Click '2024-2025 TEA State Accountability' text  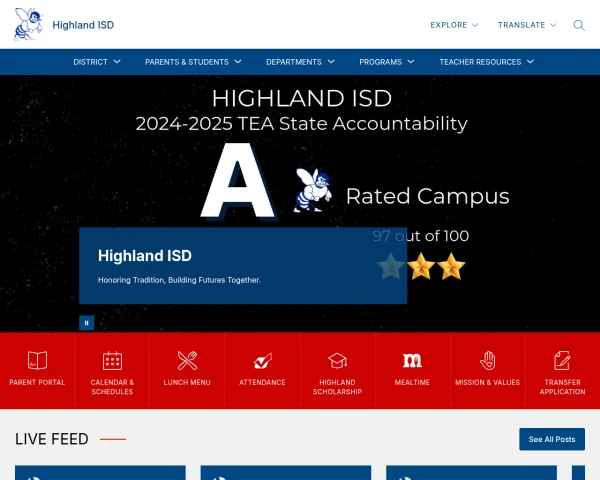(x=302, y=124)
